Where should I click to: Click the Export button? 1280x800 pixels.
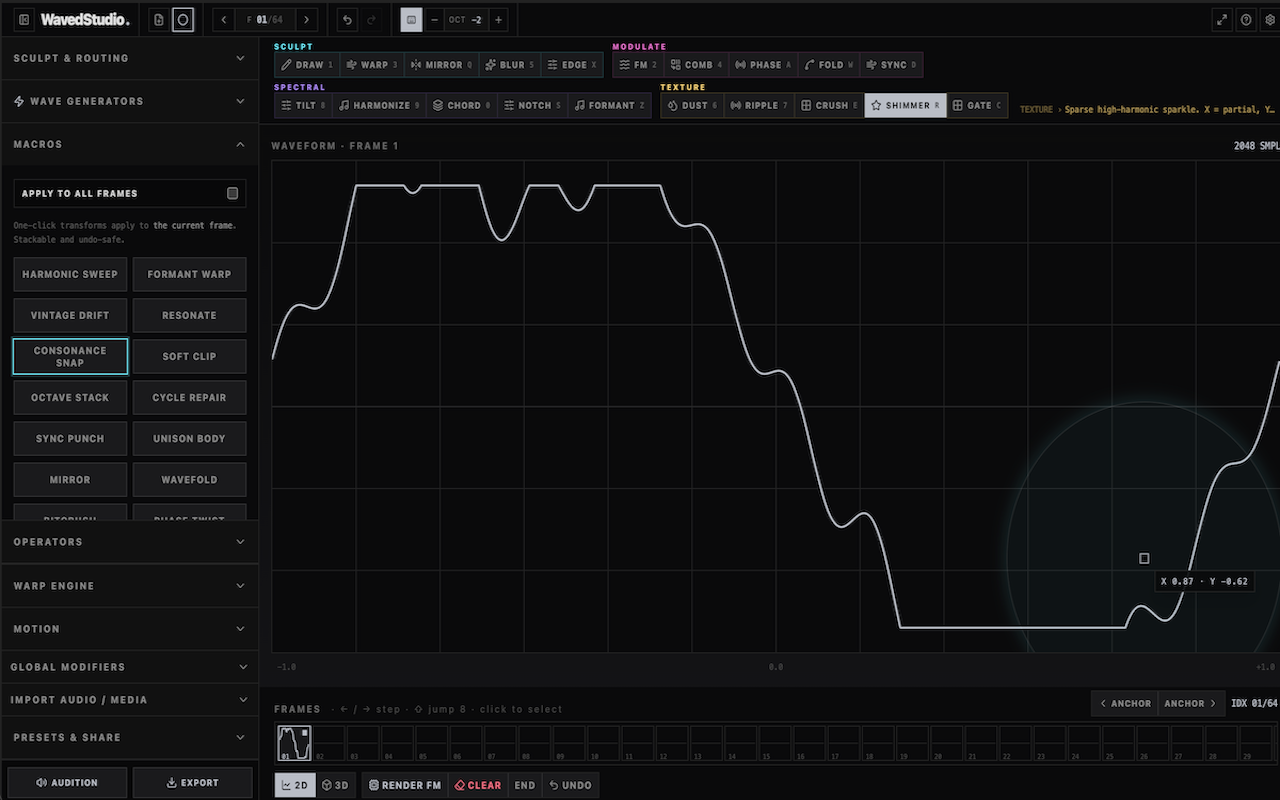coord(192,783)
